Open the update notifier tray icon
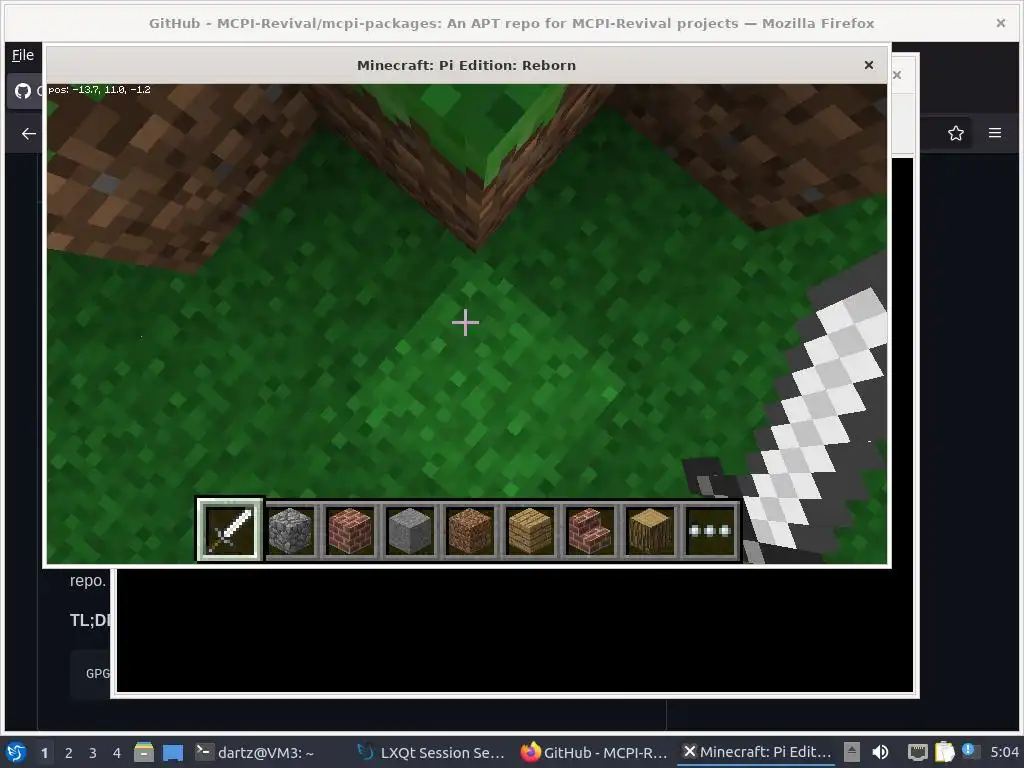This screenshot has height=768, width=1024. pos(969,750)
